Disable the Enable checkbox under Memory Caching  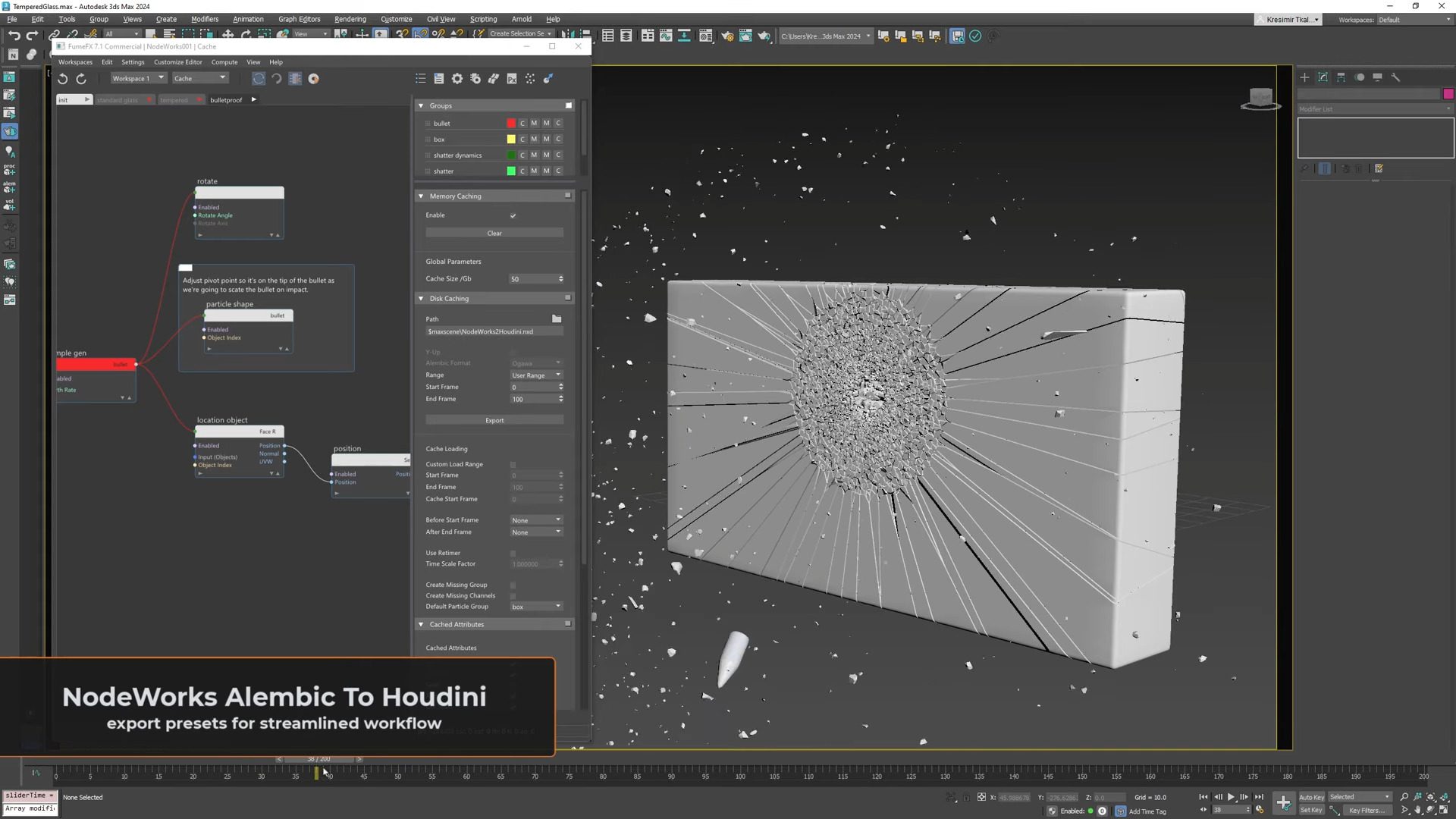point(513,215)
